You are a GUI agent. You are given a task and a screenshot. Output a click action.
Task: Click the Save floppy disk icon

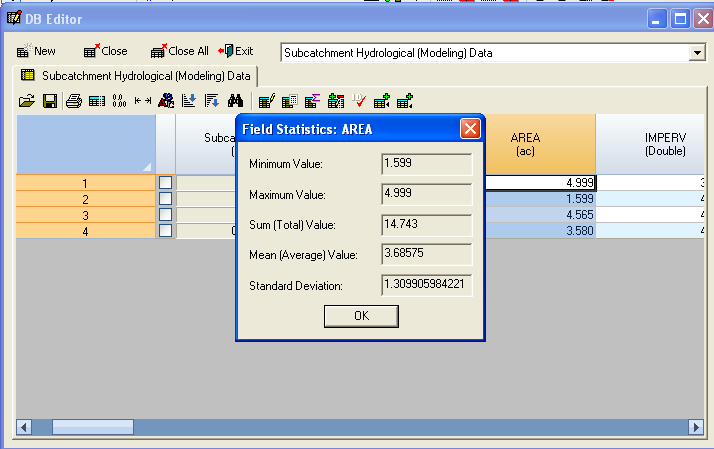(x=50, y=101)
